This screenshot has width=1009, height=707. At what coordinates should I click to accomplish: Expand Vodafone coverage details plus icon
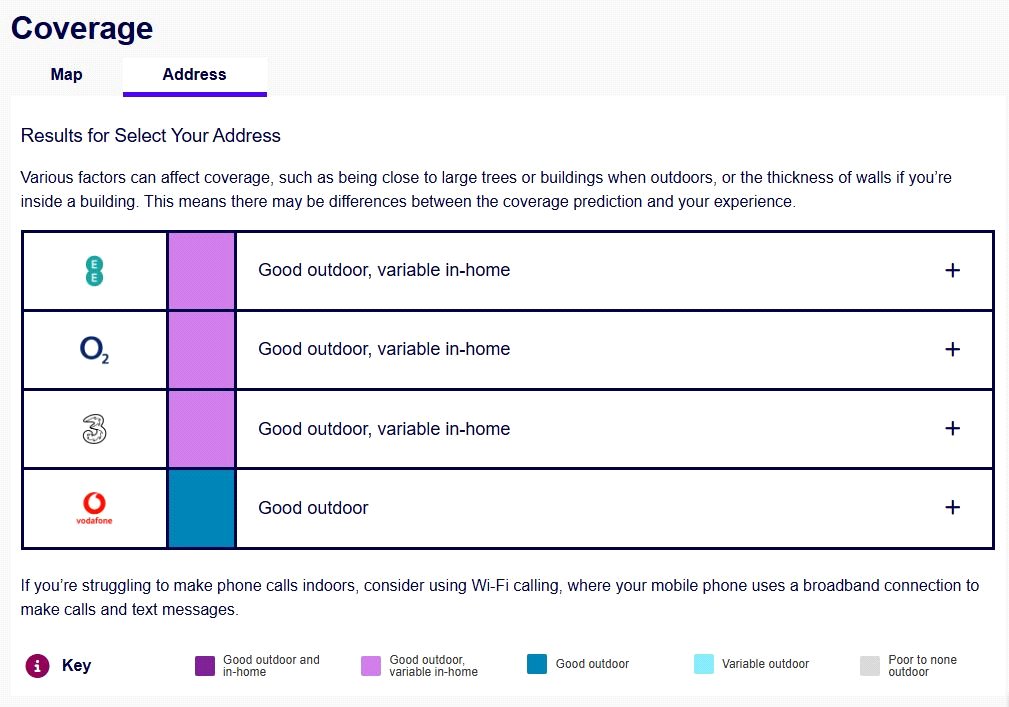pyautogui.click(x=952, y=508)
